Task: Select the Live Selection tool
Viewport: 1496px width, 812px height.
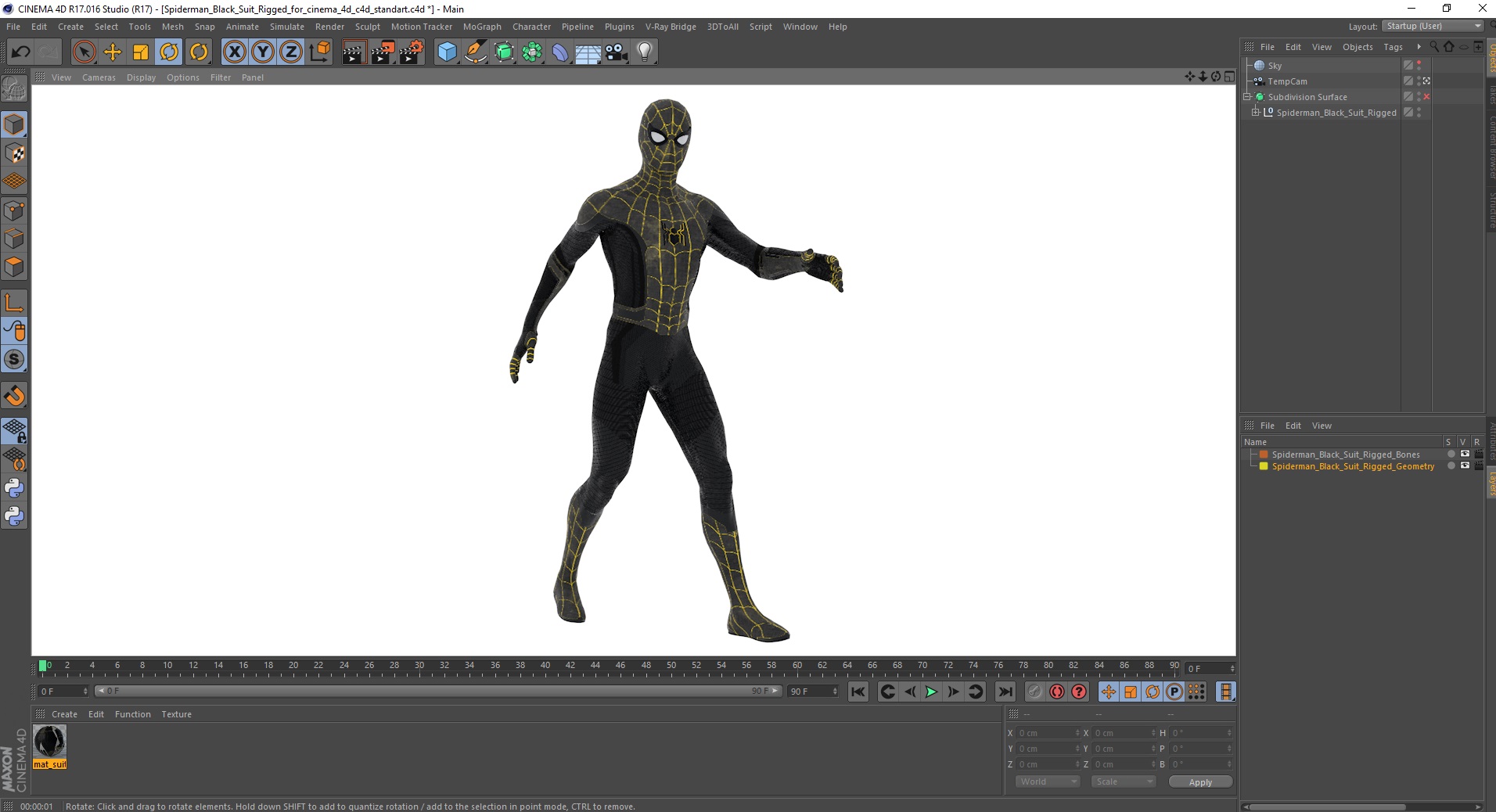Action: [x=84, y=52]
